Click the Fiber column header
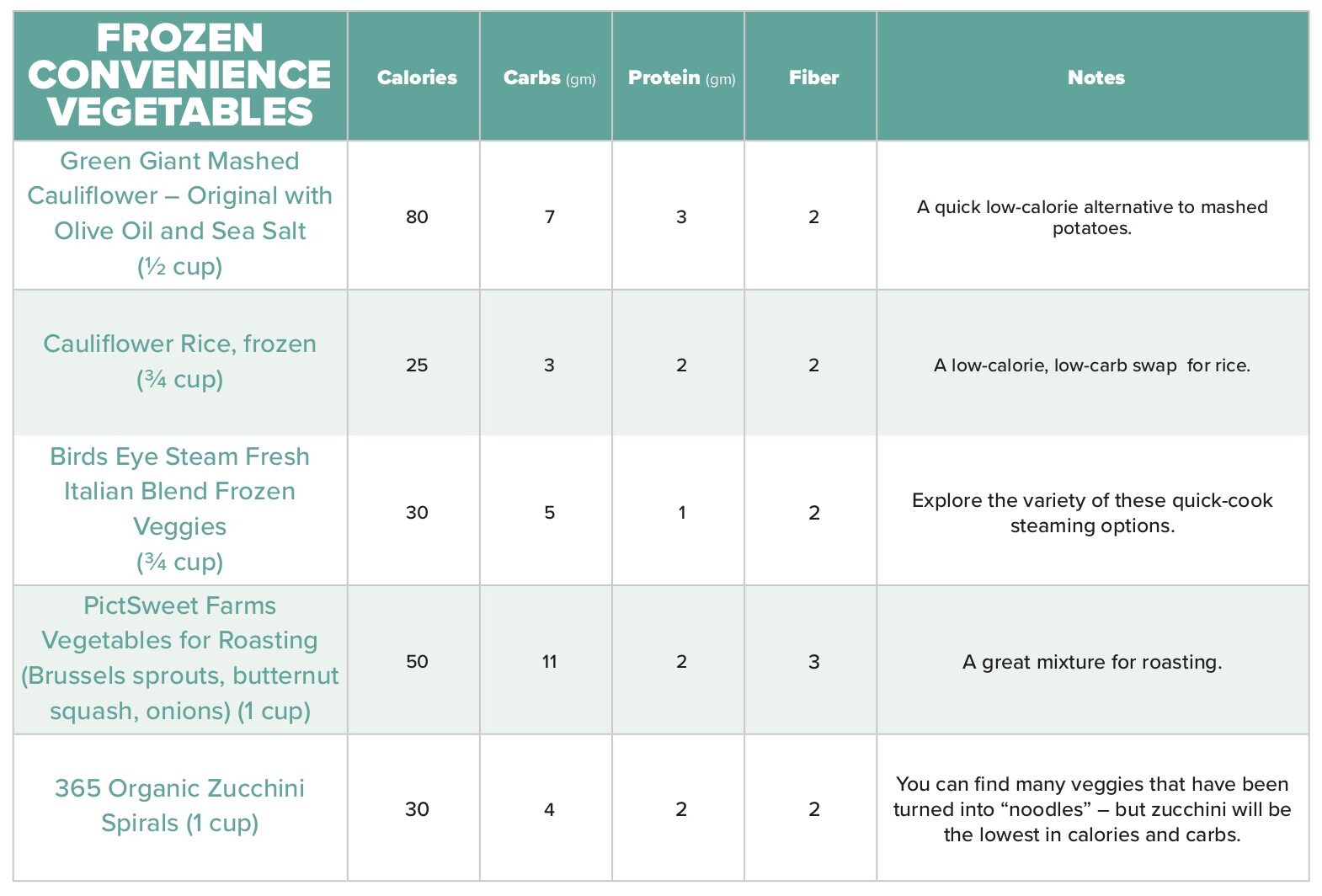Screen dimensions: 1322x896 (x=813, y=77)
